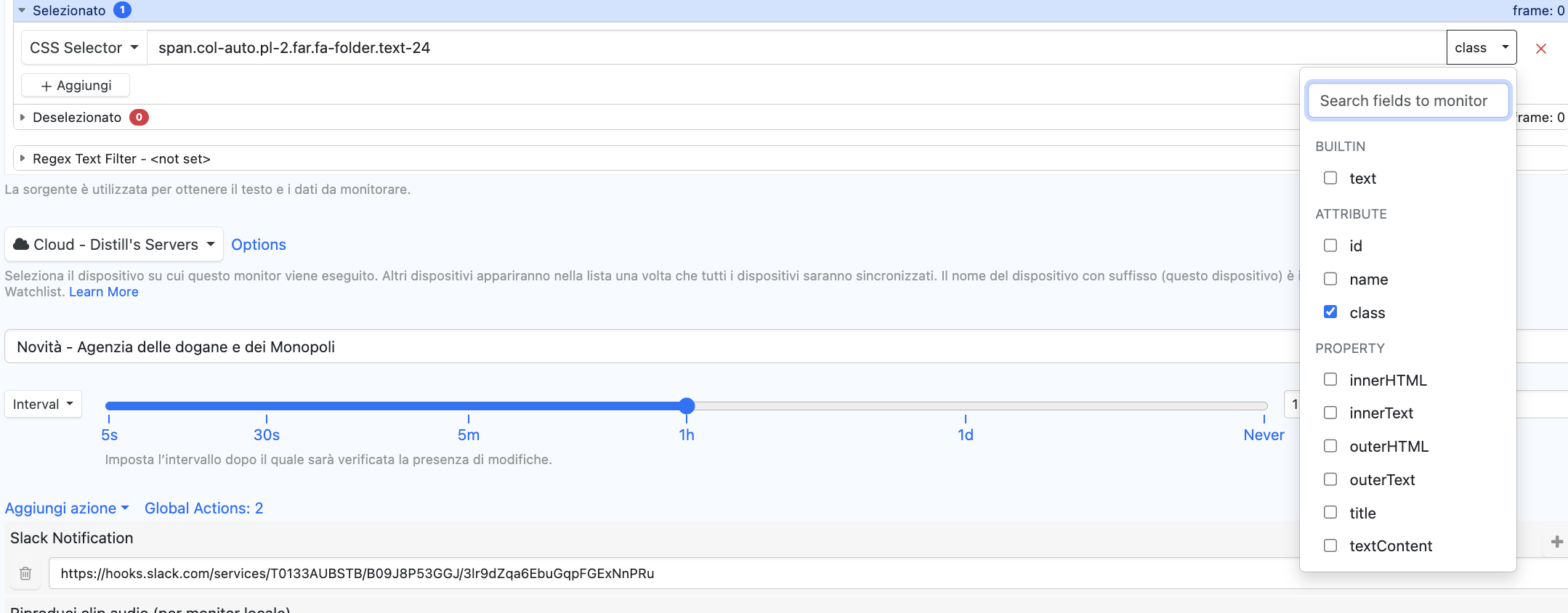
Task: Click the cloud icon in device selector
Action: pos(22,245)
